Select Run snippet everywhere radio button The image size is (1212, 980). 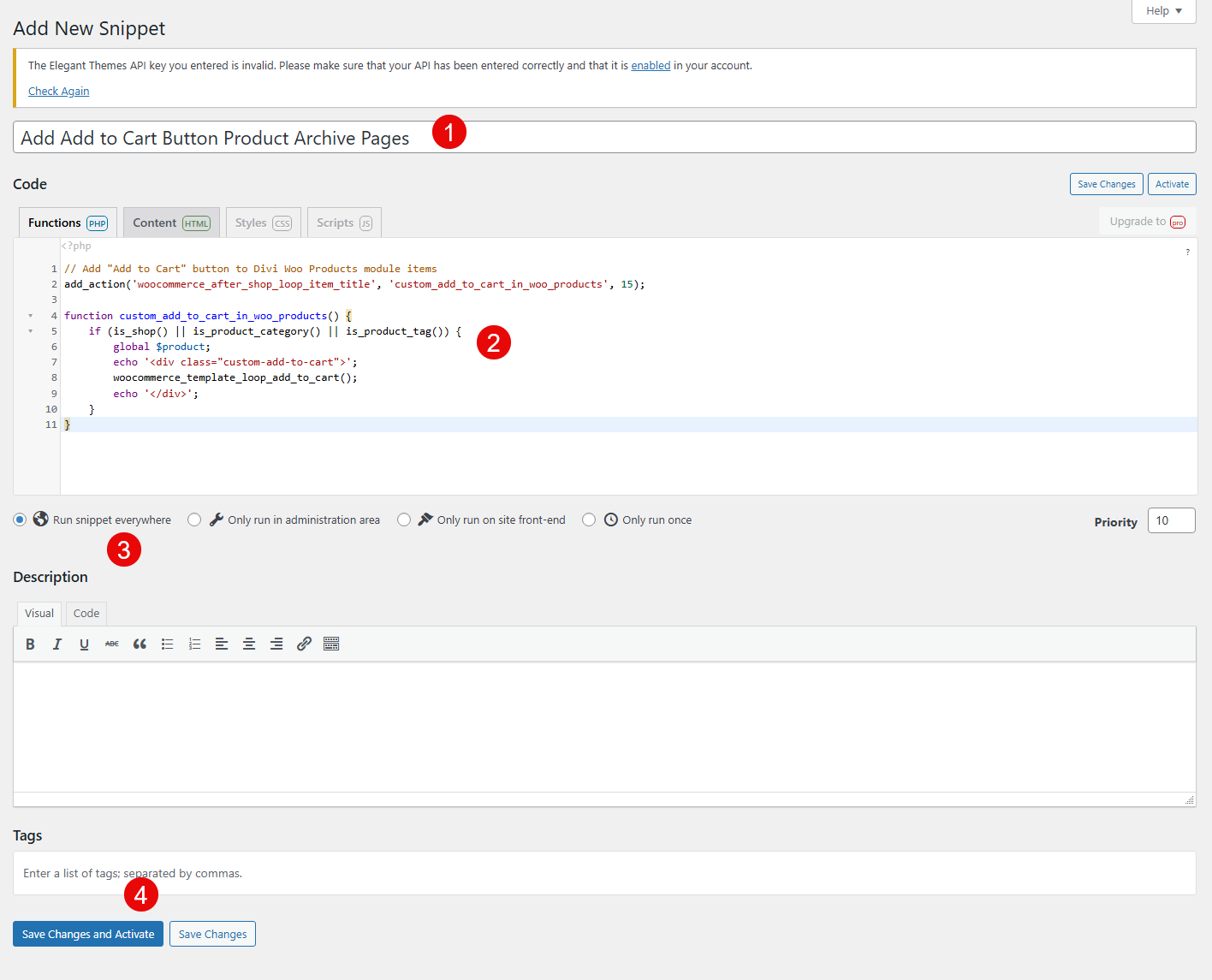20,520
